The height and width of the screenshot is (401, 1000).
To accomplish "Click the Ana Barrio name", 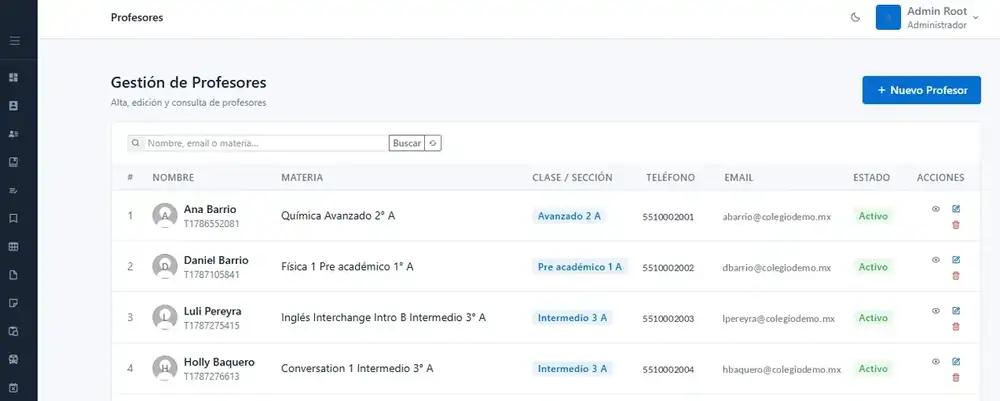I will point(210,210).
